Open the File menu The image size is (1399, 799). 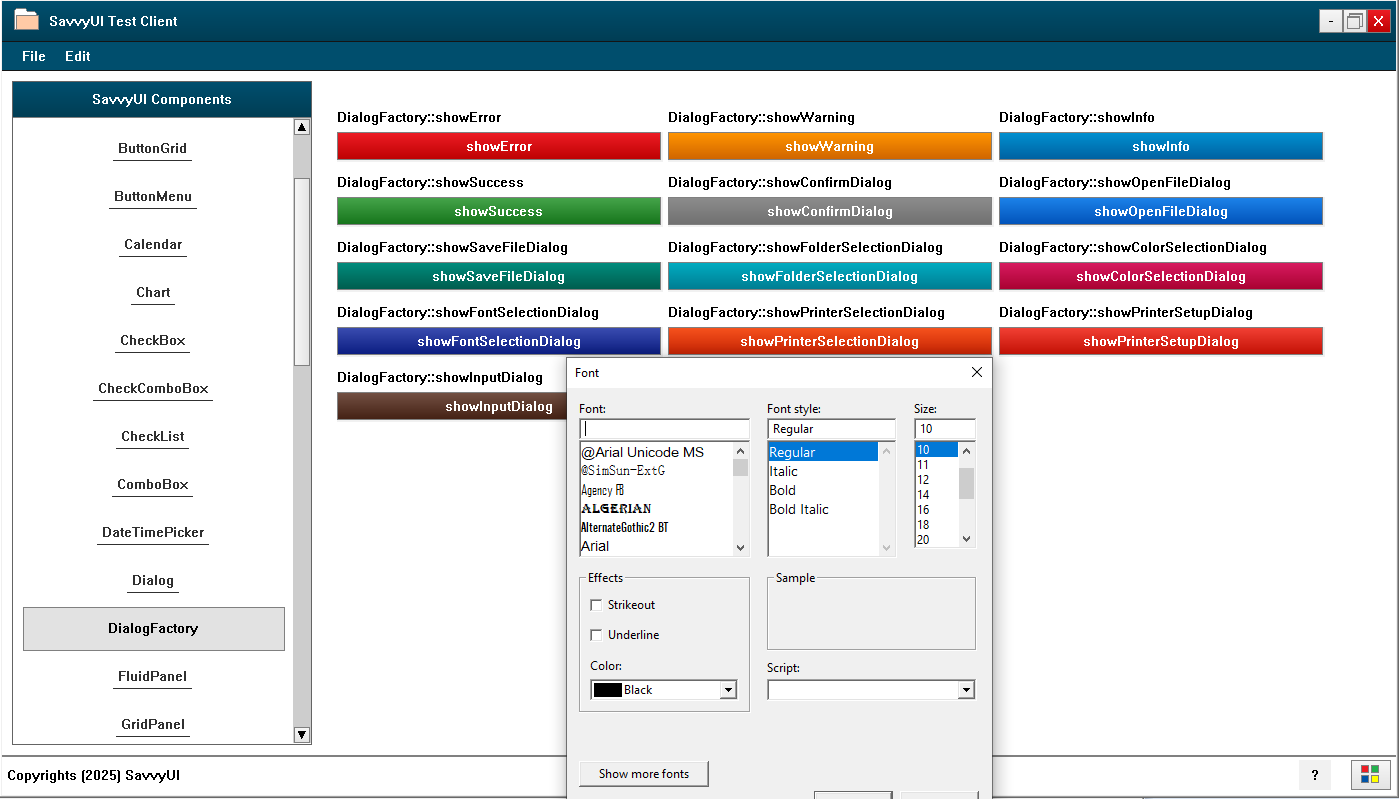pos(34,57)
